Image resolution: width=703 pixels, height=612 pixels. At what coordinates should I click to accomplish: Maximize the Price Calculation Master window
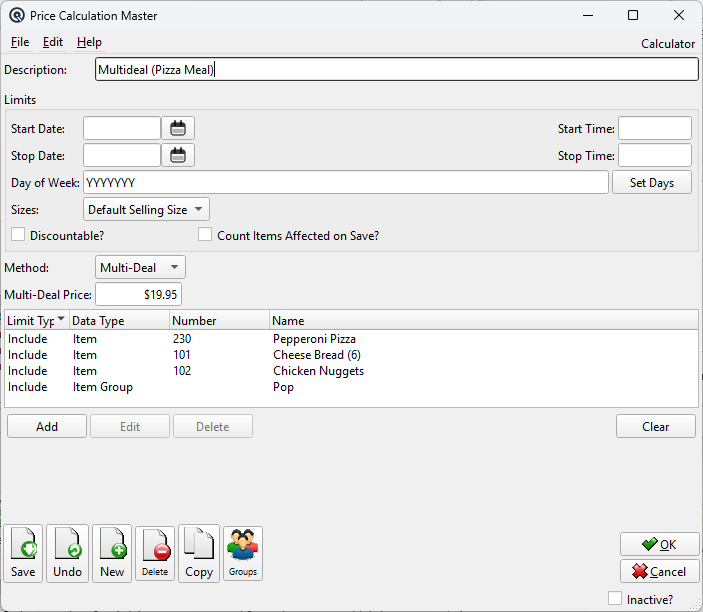pos(633,15)
